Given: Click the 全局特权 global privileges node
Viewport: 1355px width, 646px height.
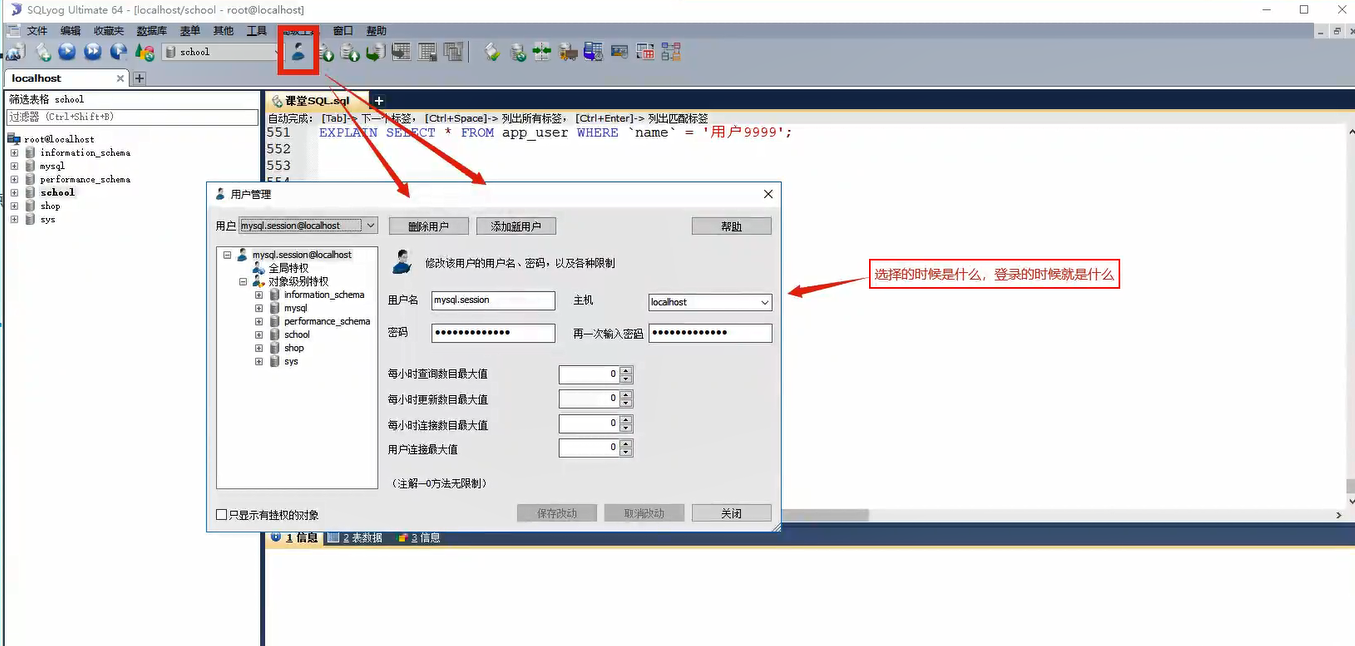Looking at the screenshot, I should (x=288, y=268).
